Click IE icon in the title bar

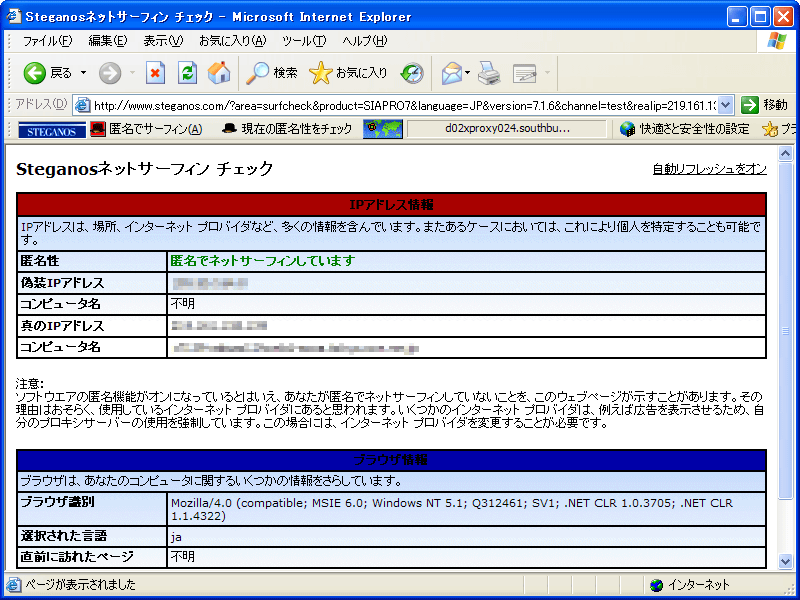coord(14,16)
